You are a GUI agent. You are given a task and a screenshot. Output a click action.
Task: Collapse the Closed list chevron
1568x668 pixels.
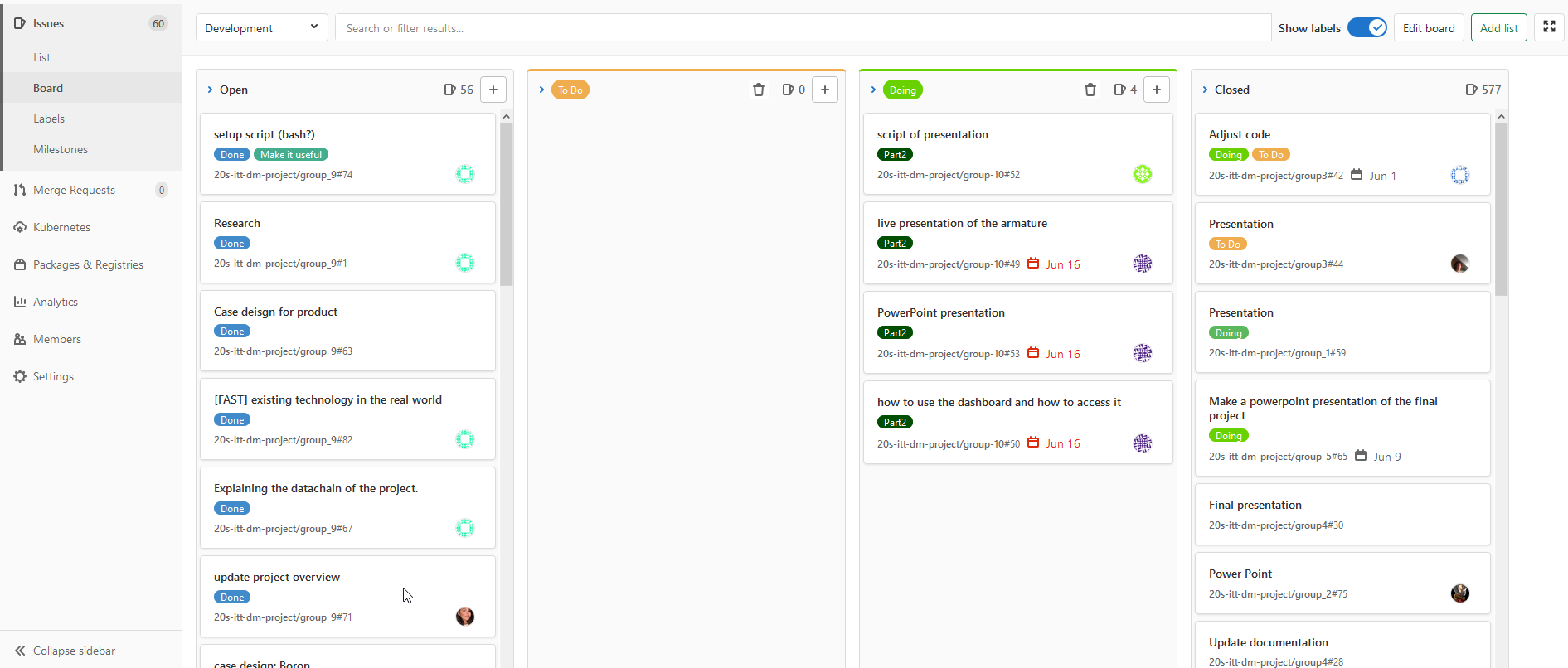(1205, 90)
